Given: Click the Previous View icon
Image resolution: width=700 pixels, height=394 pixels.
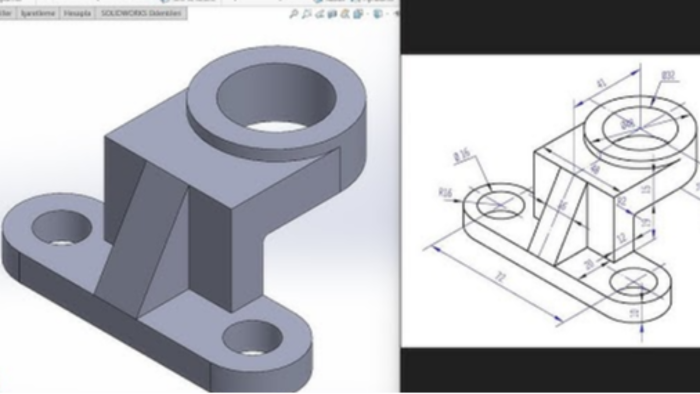Looking at the screenshot, I should [x=320, y=14].
